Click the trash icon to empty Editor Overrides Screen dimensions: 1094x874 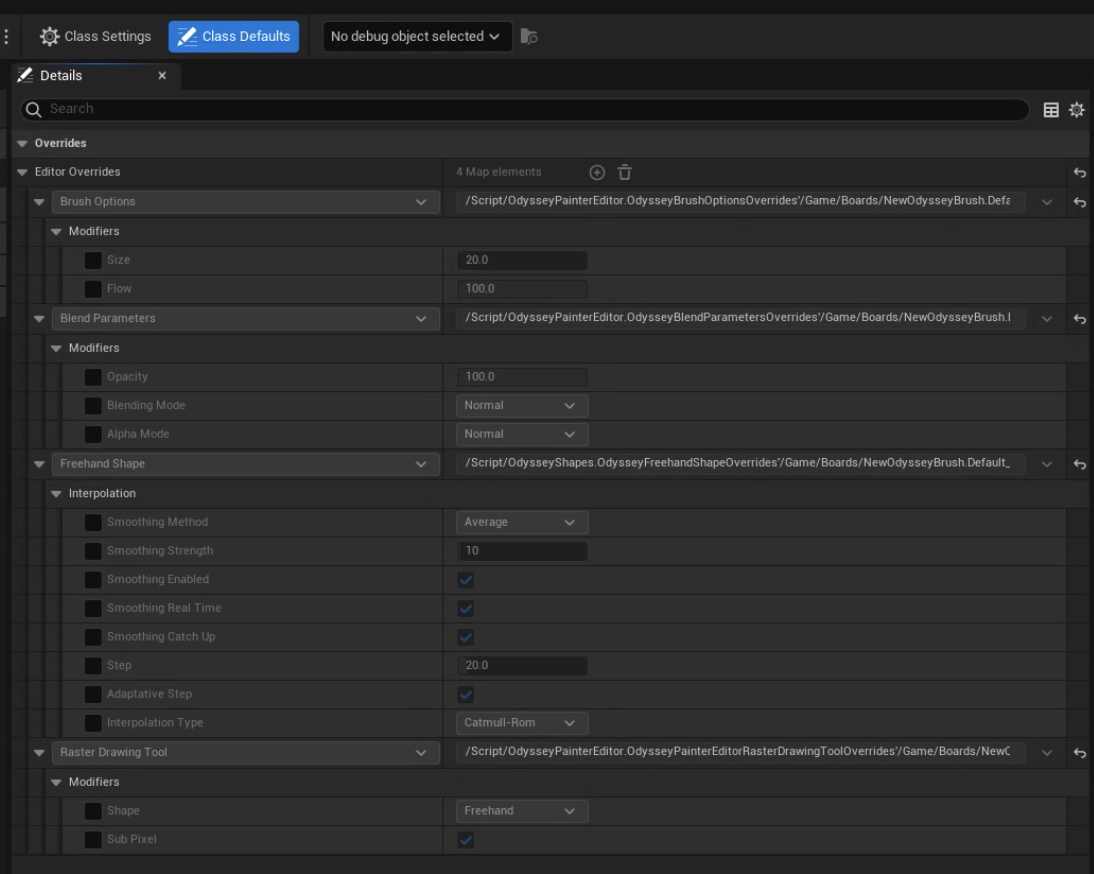(x=625, y=172)
